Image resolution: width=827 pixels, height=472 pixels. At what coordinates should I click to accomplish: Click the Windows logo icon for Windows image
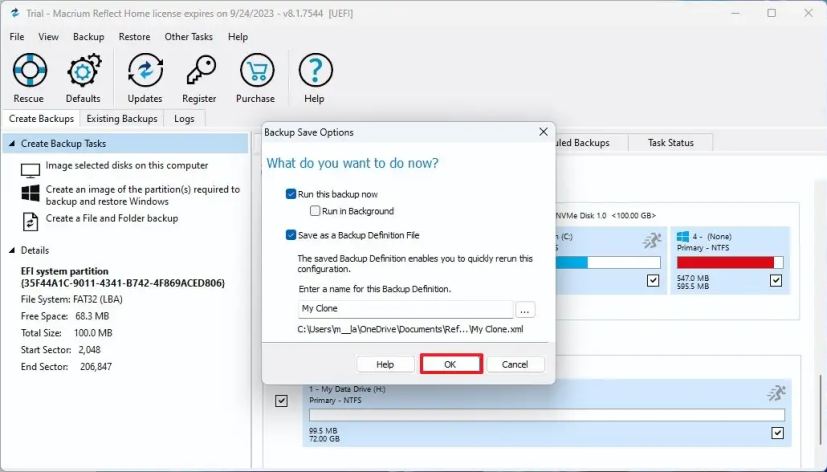coord(30,192)
